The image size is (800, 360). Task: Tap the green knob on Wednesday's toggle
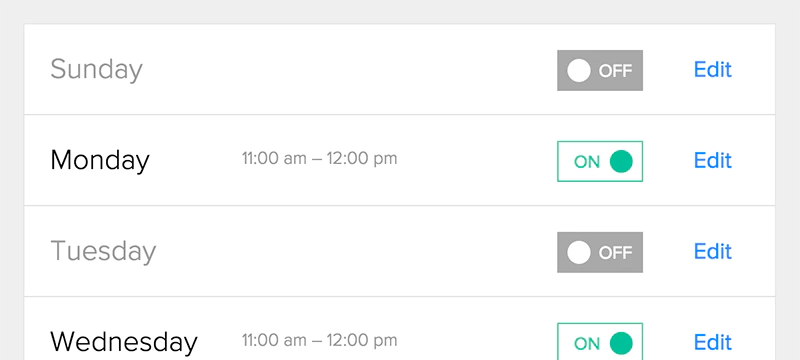(621, 343)
